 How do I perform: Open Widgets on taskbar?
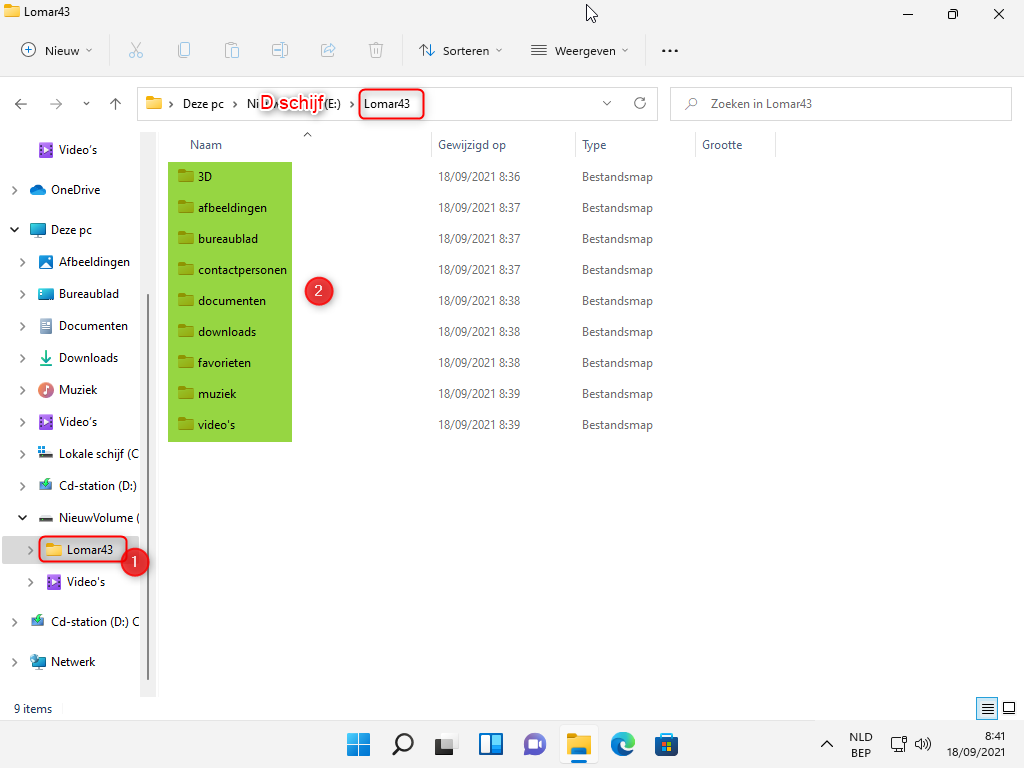pyautogui.click(x=490, y=744)
